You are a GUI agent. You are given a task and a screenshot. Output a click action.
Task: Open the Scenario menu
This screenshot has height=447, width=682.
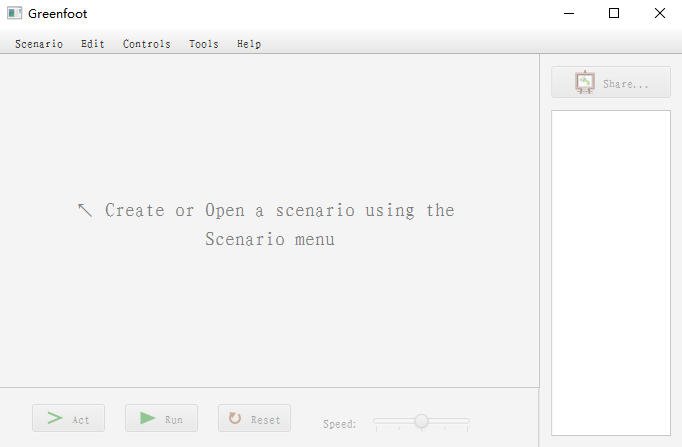(x=39, y=44)
